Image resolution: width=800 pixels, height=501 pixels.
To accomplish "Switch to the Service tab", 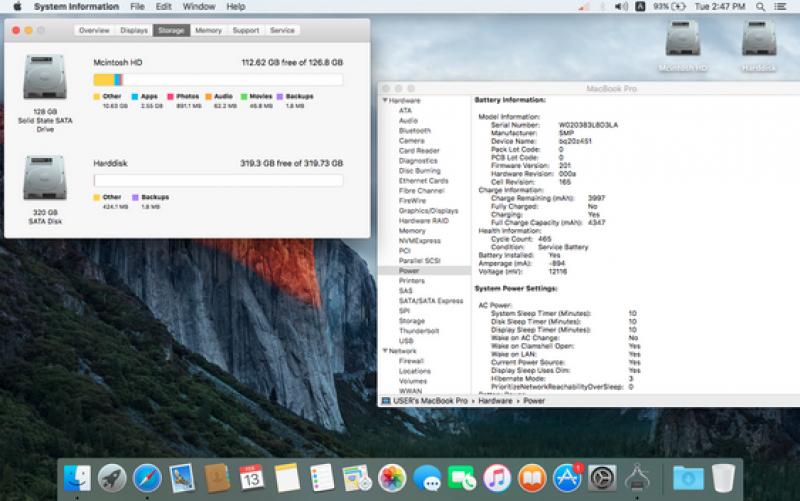I will pyautogui.click(x=282, y=31).
